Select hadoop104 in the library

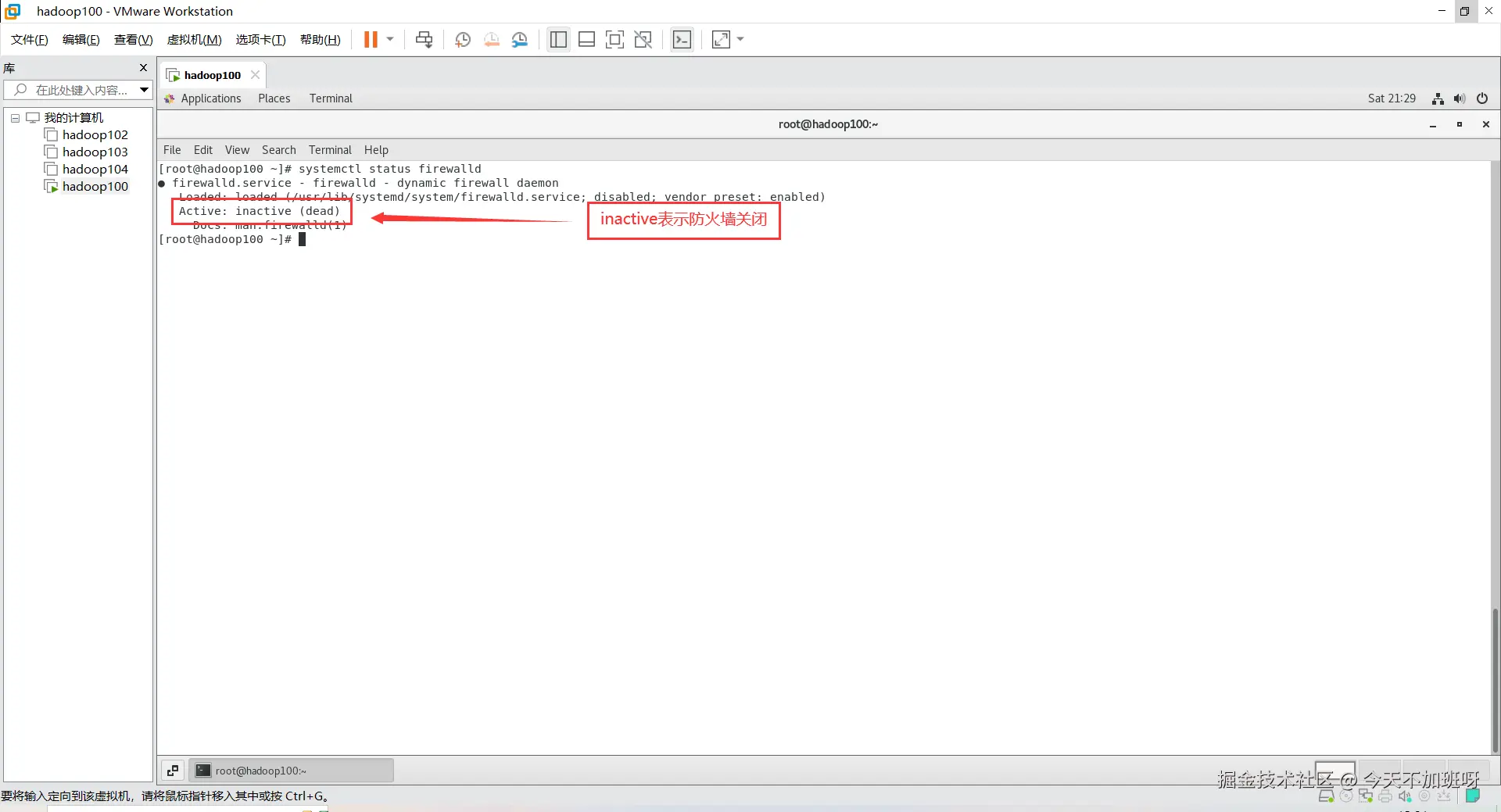tap(95, 170)
